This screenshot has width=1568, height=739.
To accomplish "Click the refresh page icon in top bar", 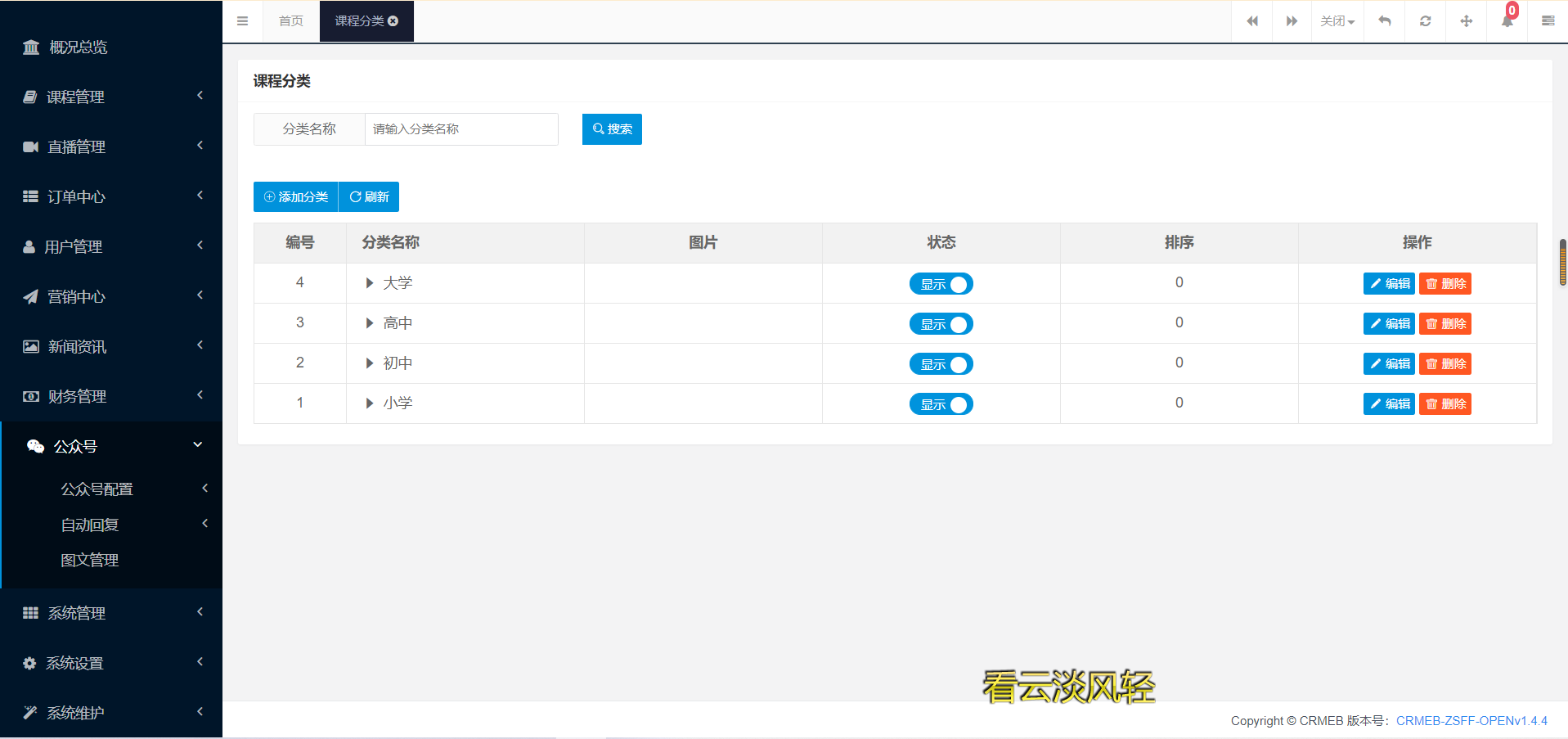I will click(x=1425, y=21).
